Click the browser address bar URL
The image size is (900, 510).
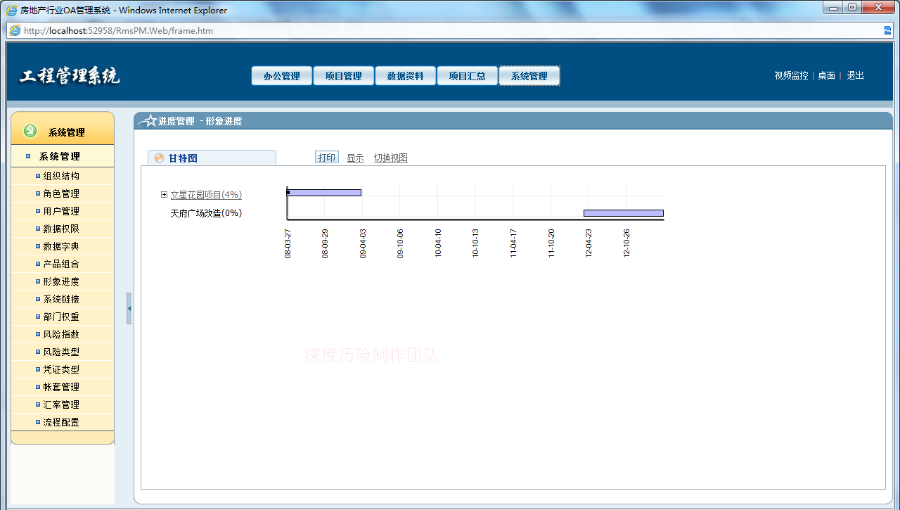click(118, 31)
